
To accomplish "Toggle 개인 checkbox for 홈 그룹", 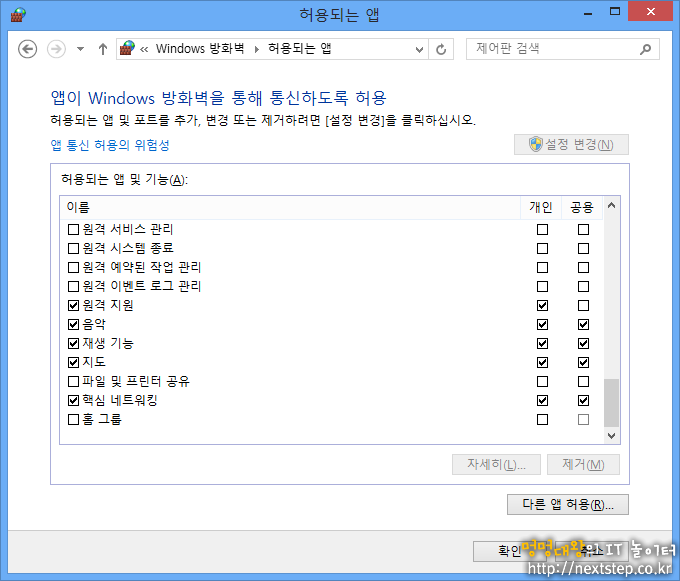I will [x=542, y=420].
